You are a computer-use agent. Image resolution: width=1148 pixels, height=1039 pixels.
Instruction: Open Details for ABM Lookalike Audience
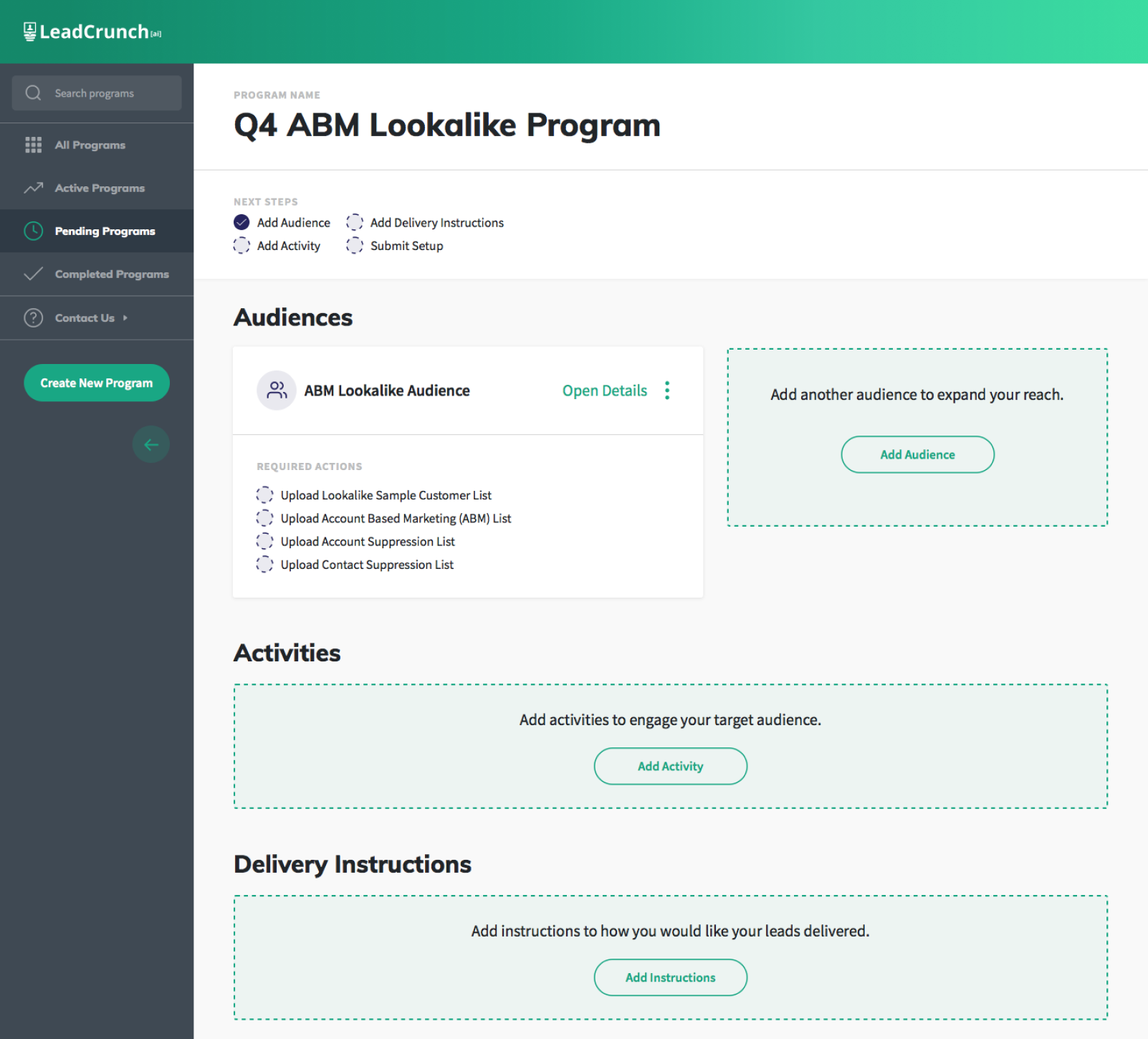click(605, 391)
